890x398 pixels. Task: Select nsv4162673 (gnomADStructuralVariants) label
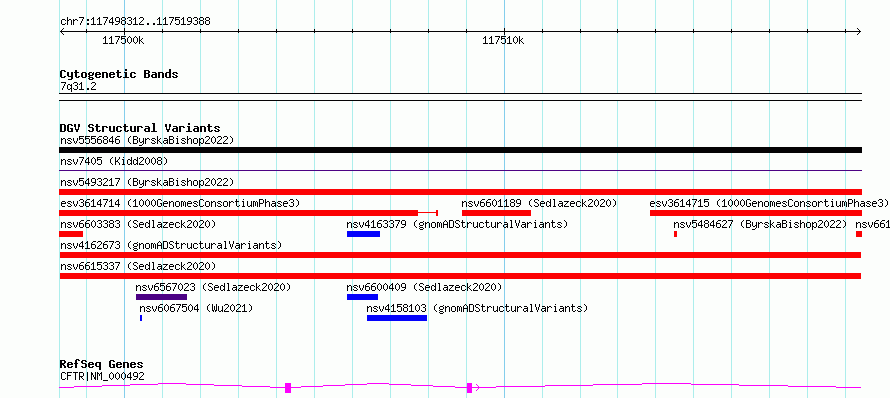171,245
